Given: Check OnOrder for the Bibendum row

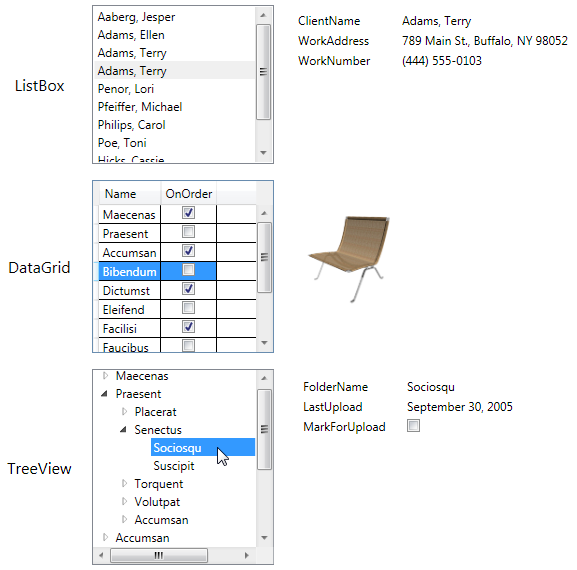Looking at the screenshot, I should pos(188,270).
